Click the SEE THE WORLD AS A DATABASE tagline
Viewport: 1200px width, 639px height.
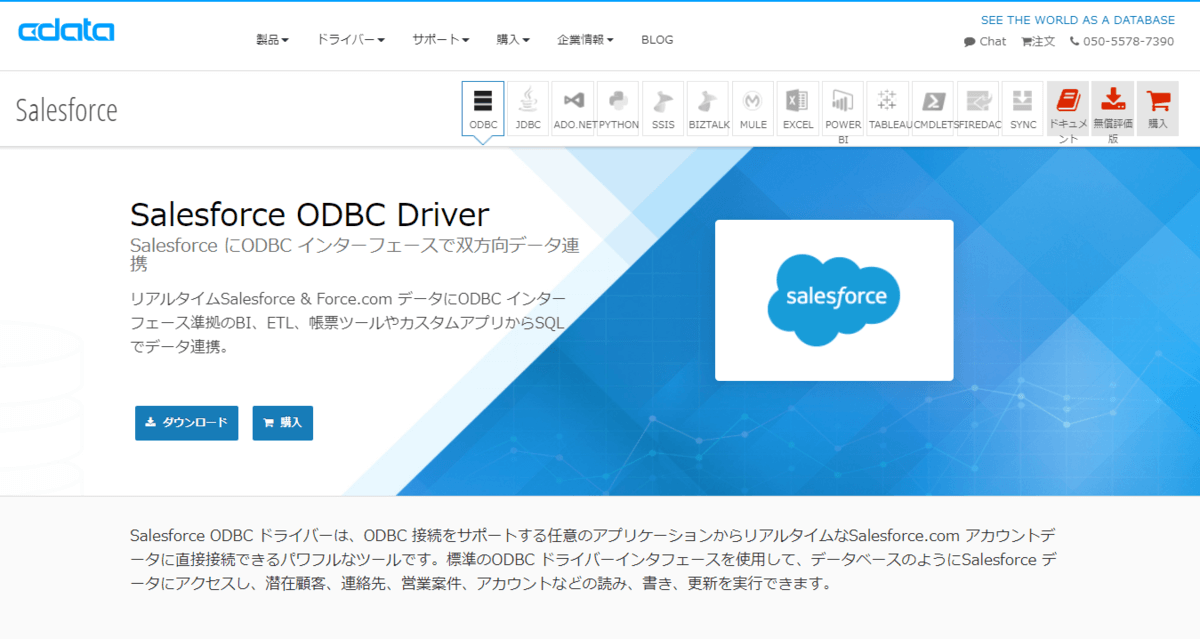(1078, 20)
